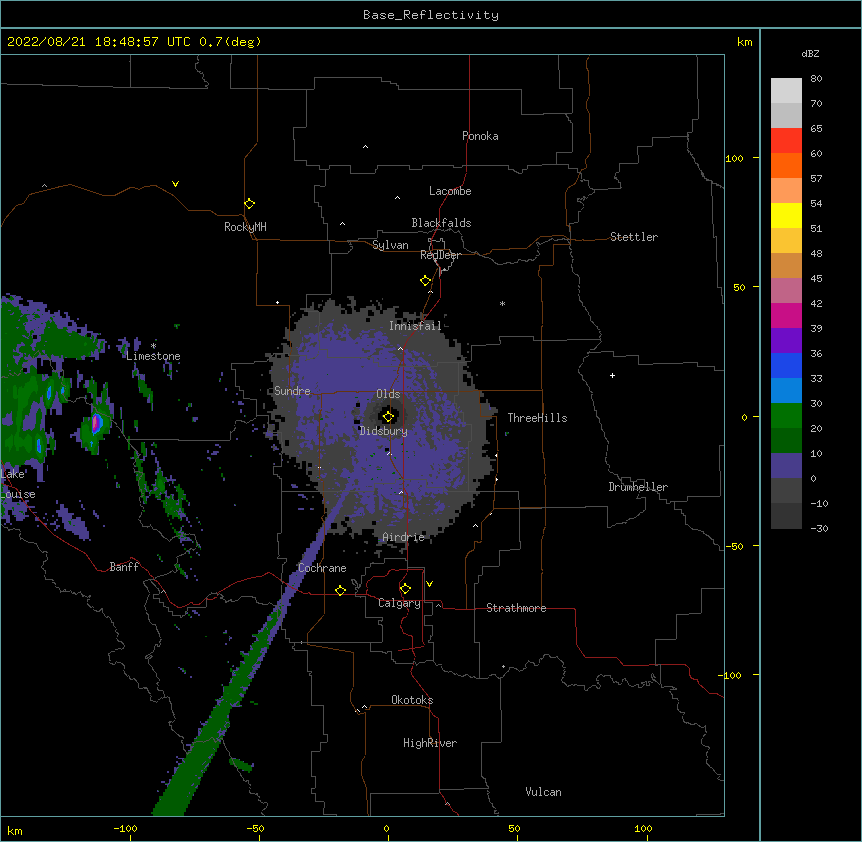Click the Ponoka city label
Image resolution: width=862 pixels, height=842 pixels.
pos(480,136)
